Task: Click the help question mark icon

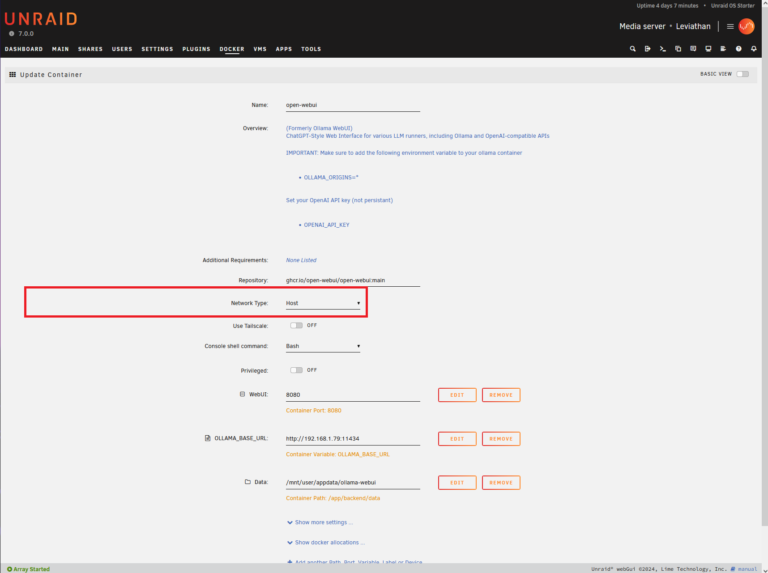Action: (739, 48)
